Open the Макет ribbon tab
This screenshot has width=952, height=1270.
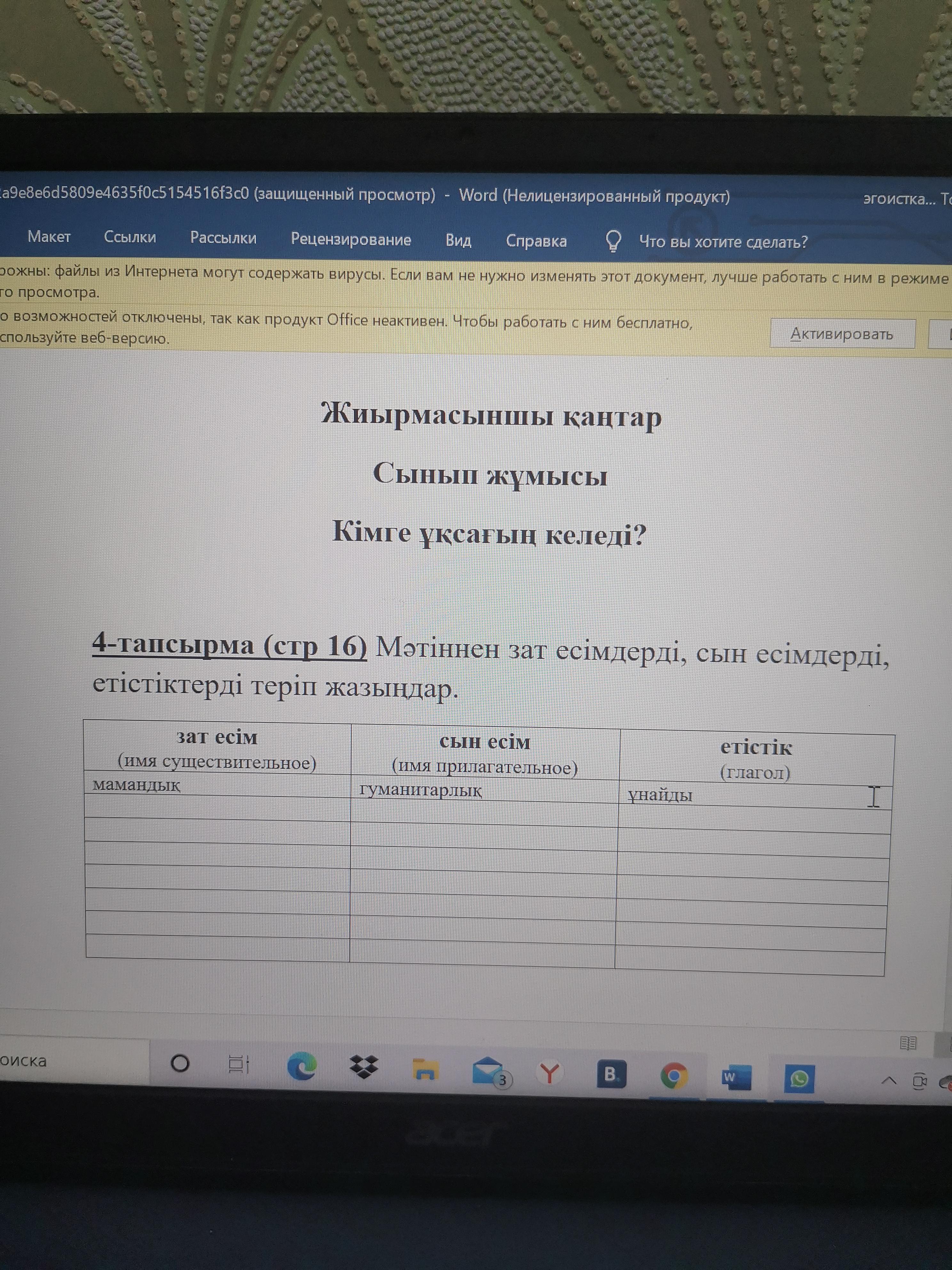click(49, 237)
